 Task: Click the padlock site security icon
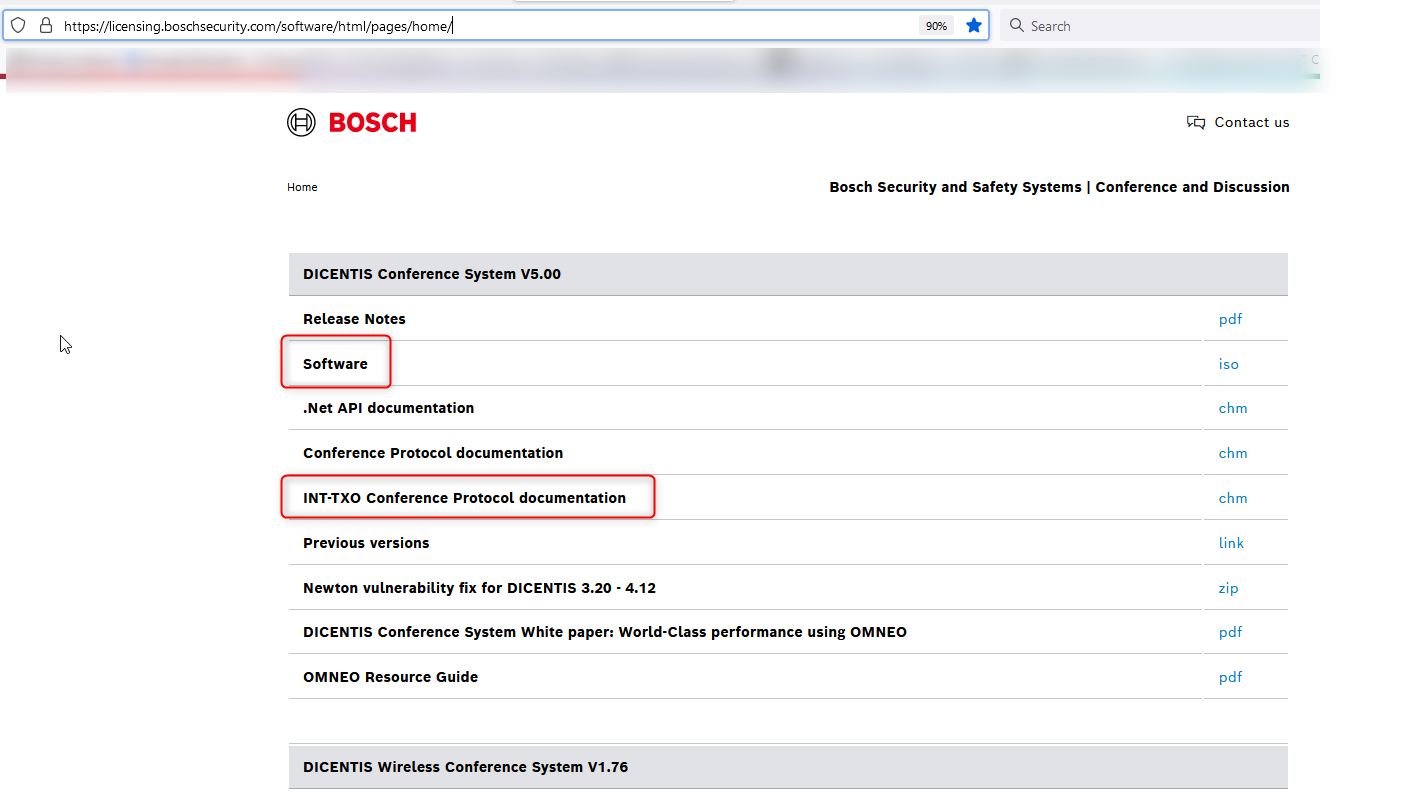pyautogui.click(x=45, y=26)
